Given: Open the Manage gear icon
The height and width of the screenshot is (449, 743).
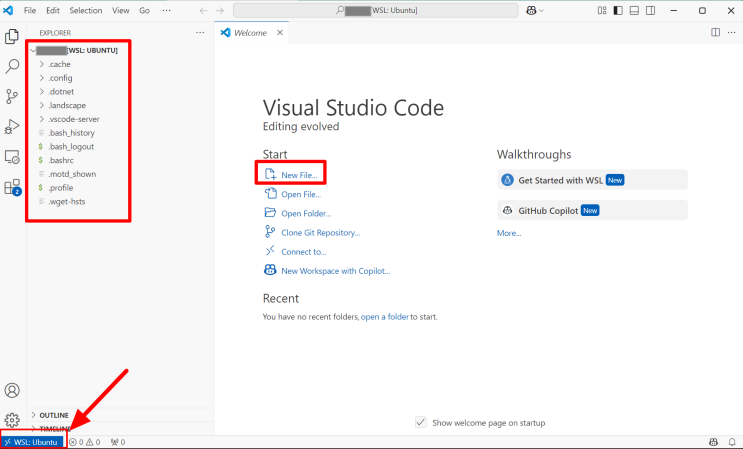Looking at the screenshot, I should (x=12, y=420).
